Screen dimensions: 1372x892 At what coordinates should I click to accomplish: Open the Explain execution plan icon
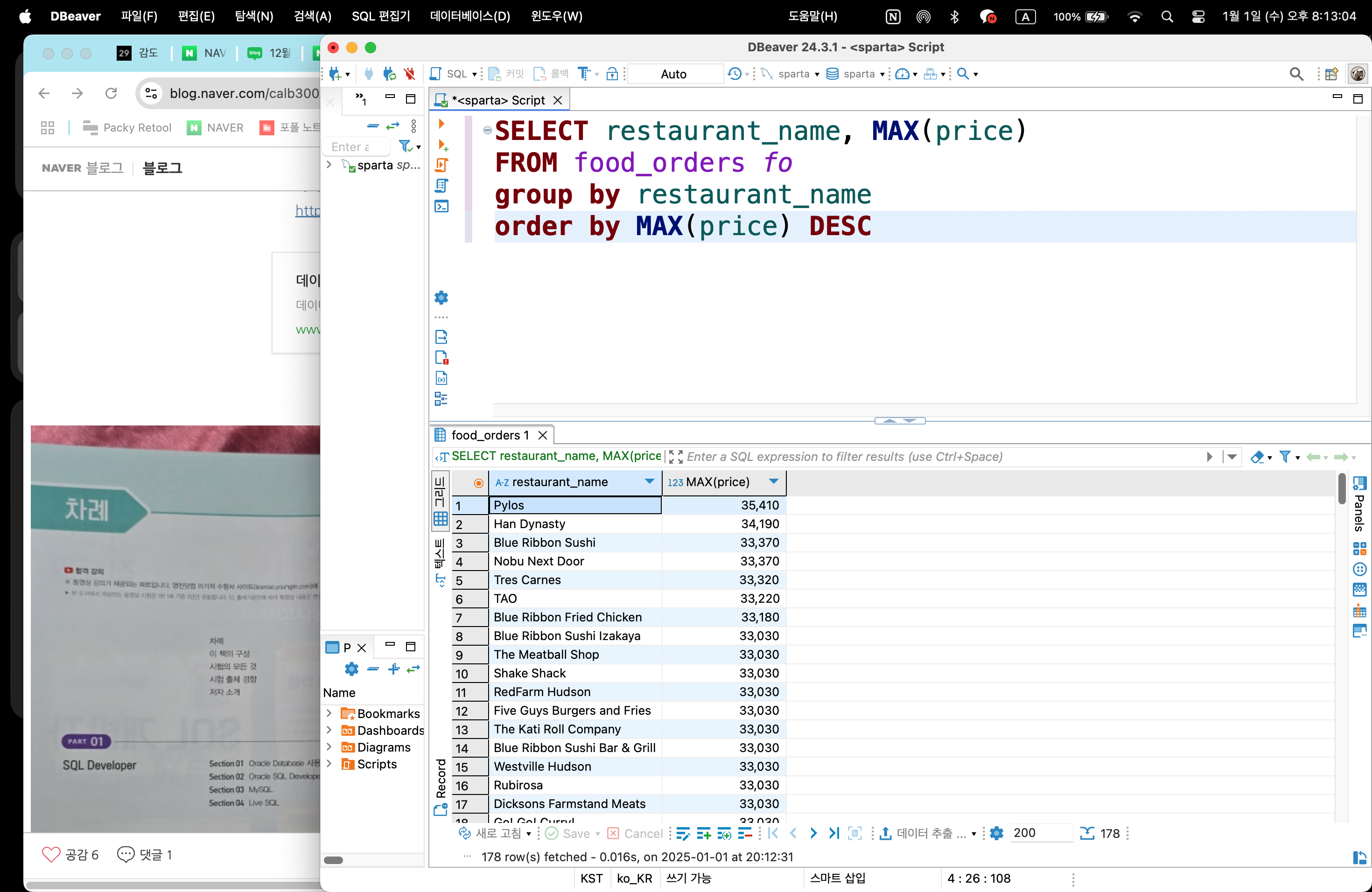pos(441,186)
